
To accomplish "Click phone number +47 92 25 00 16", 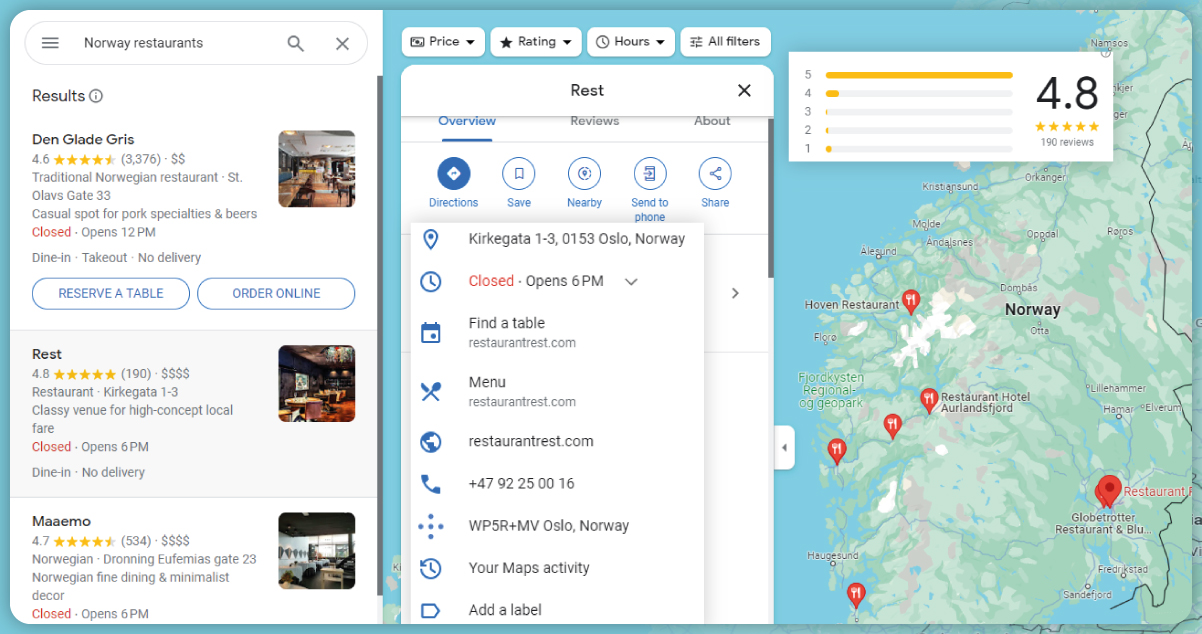I will tap(521, 484).
